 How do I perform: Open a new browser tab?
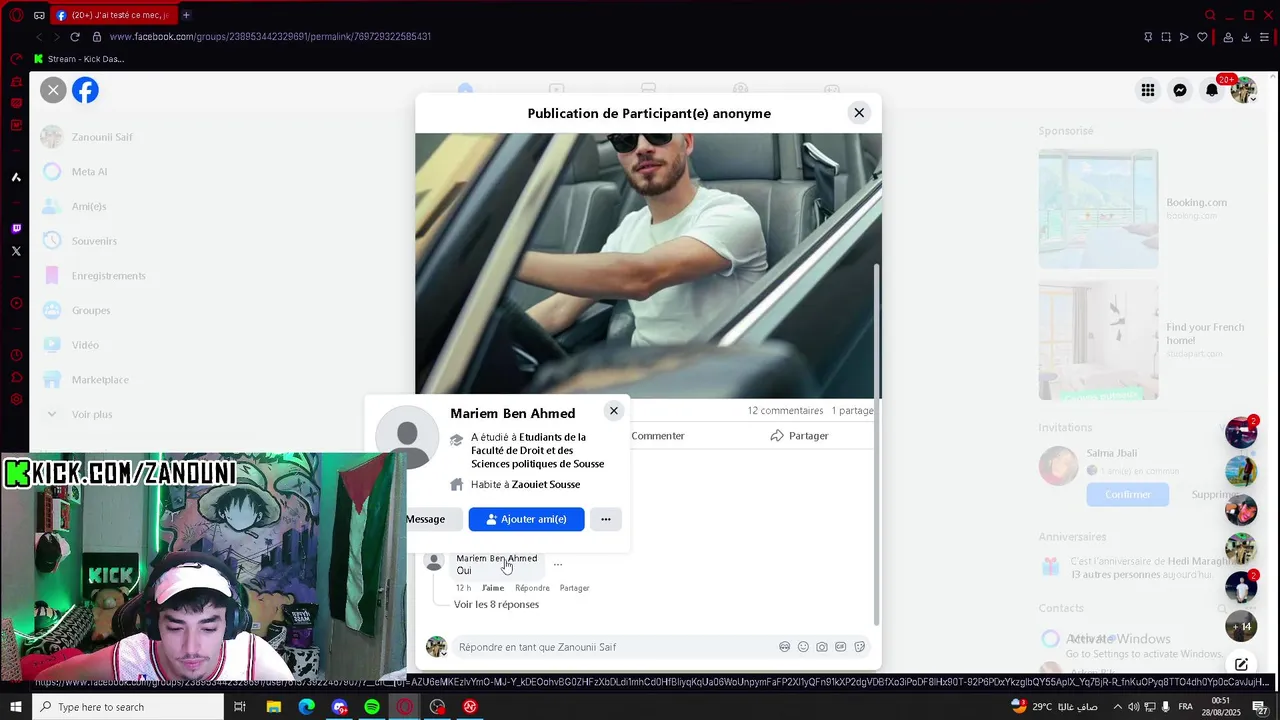pyautogui.click(x=186, y=15)
